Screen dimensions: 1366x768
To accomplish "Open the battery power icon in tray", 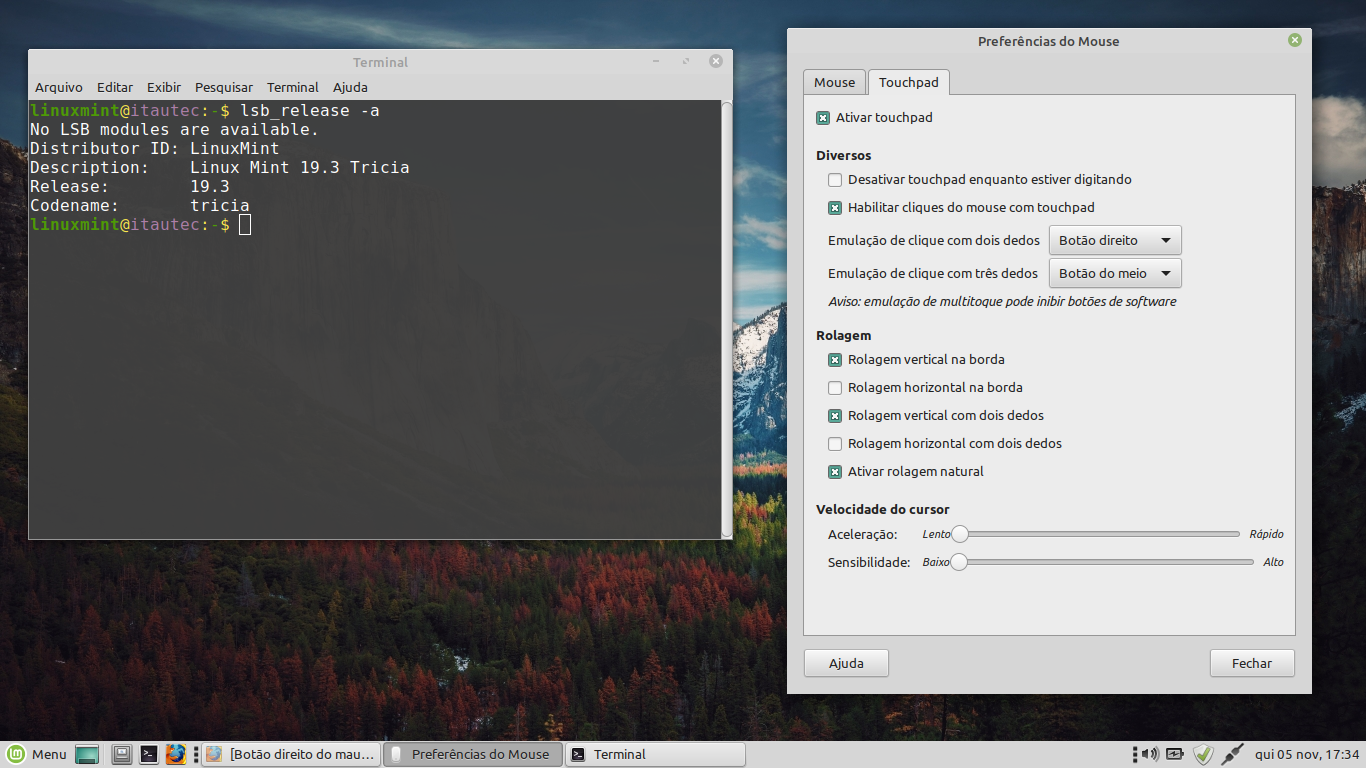I will coord(1175,754).
